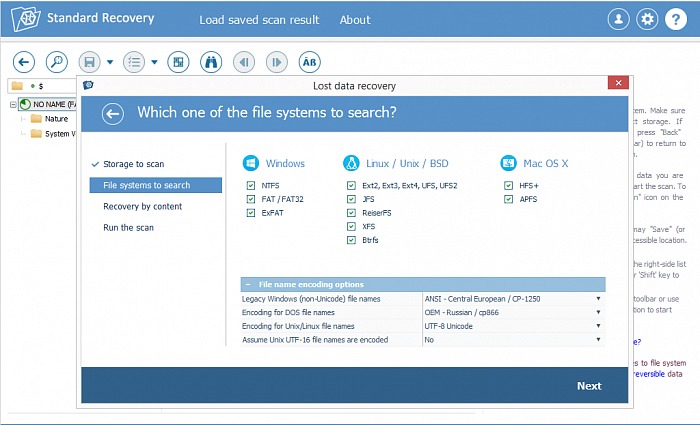700x425 pixels.
Task: Toggle the ReiserFS checkbox
Action: 351,213
